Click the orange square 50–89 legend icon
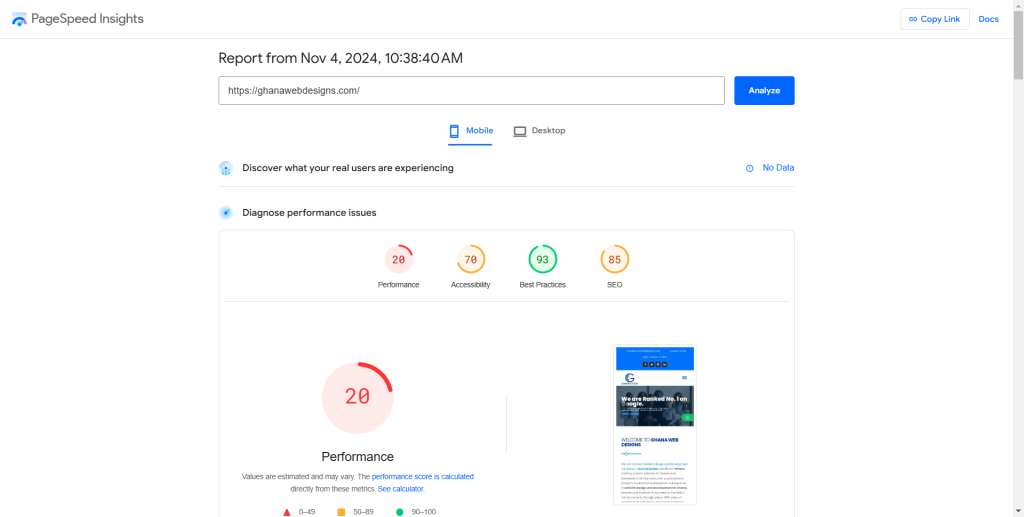 [341, 512]
